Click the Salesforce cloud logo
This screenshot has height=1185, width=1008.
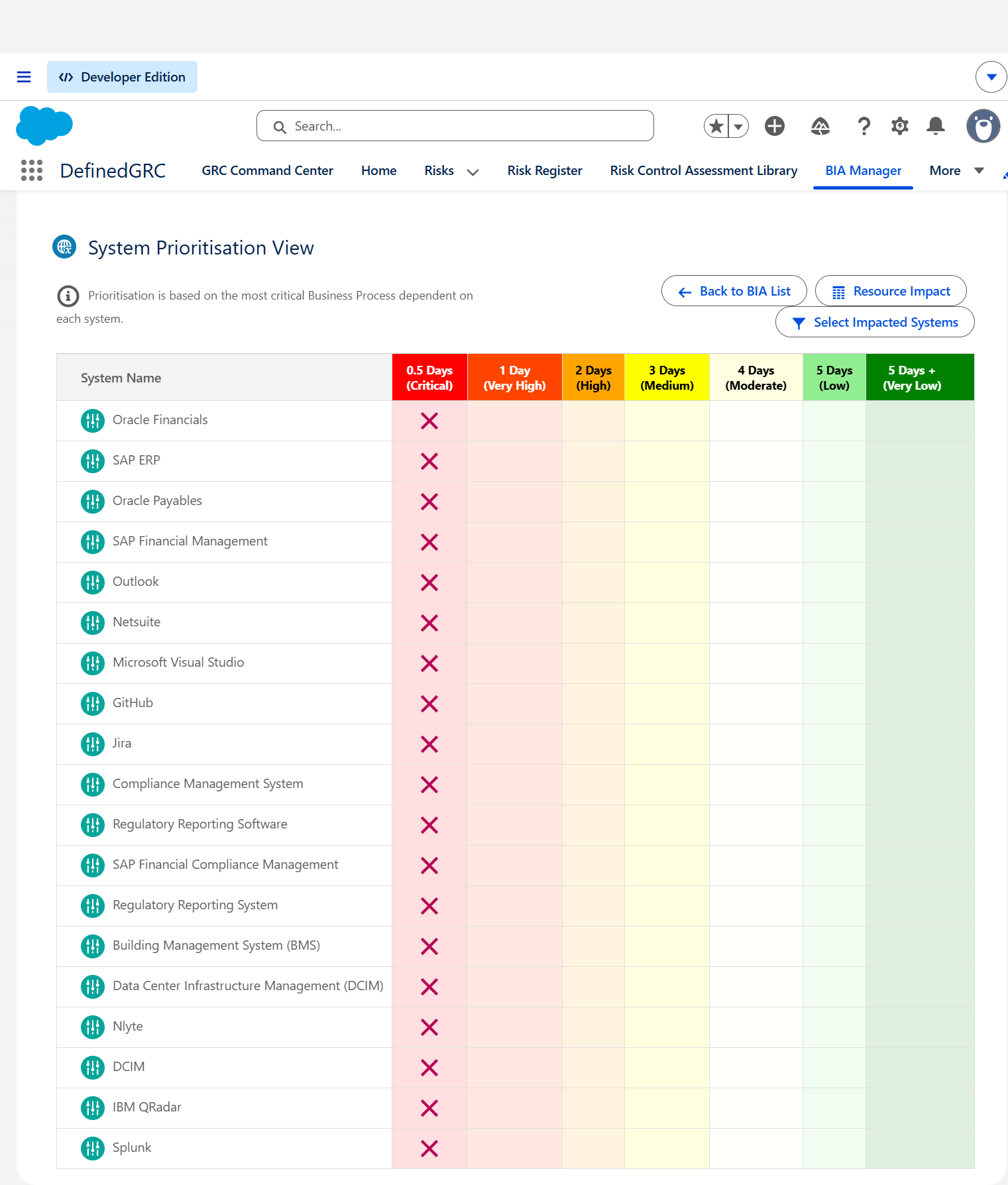(x=44, y=125)
